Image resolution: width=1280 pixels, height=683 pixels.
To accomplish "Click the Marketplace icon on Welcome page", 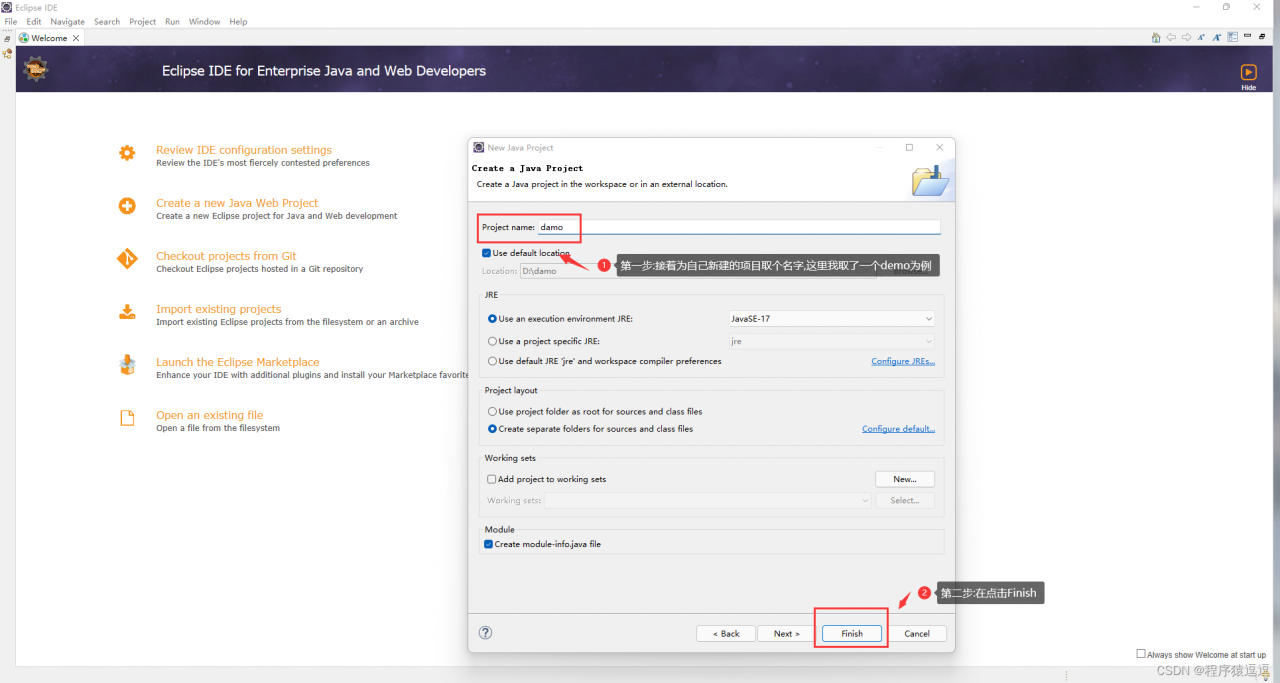I will (127, 365).
